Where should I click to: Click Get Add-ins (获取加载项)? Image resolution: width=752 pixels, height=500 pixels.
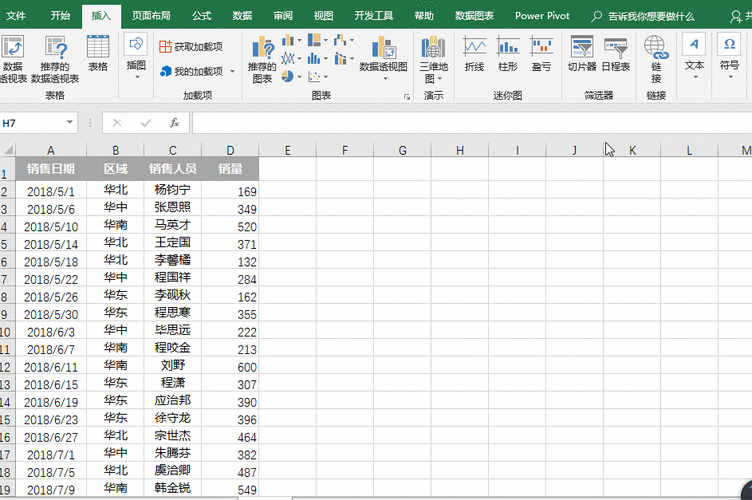point(191,47)
